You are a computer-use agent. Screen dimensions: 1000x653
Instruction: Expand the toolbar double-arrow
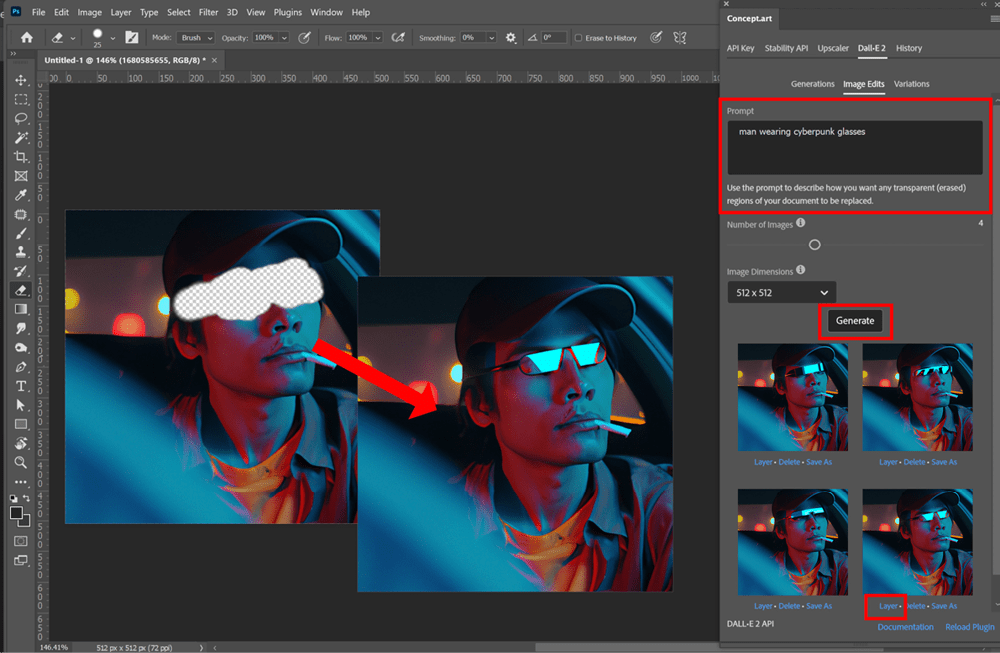[x=13, y=54]
